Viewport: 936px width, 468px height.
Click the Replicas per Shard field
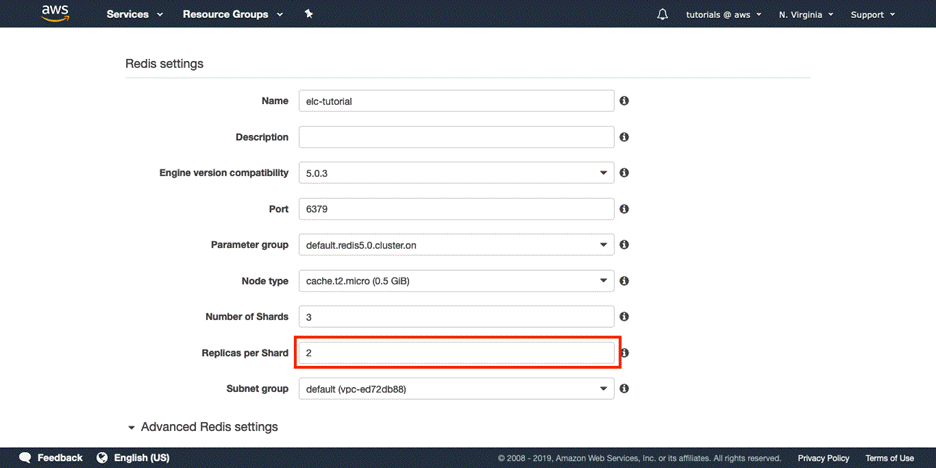pos(456,353)
